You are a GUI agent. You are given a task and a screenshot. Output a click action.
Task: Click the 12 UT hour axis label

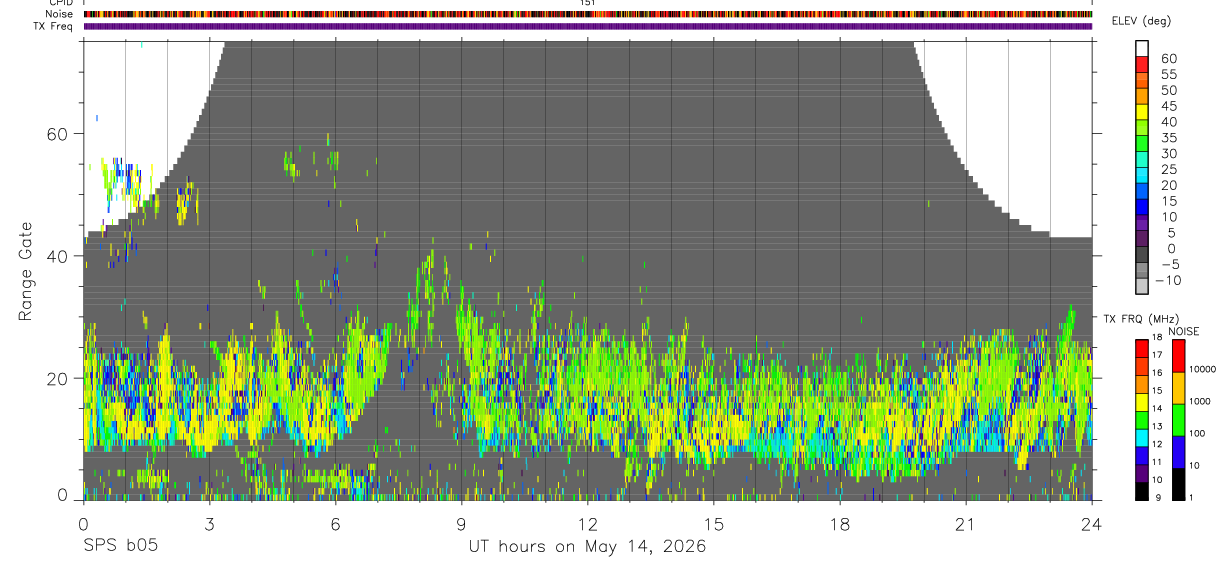(x=587, y=525)
